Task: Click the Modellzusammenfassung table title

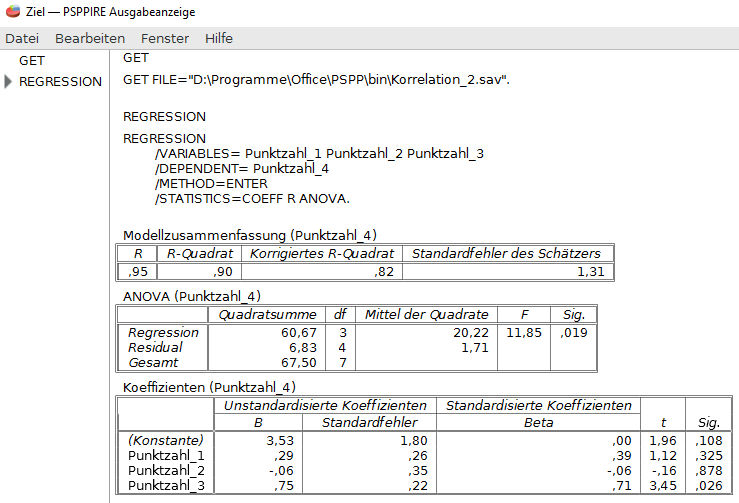Action: click(x=249, y=235)
